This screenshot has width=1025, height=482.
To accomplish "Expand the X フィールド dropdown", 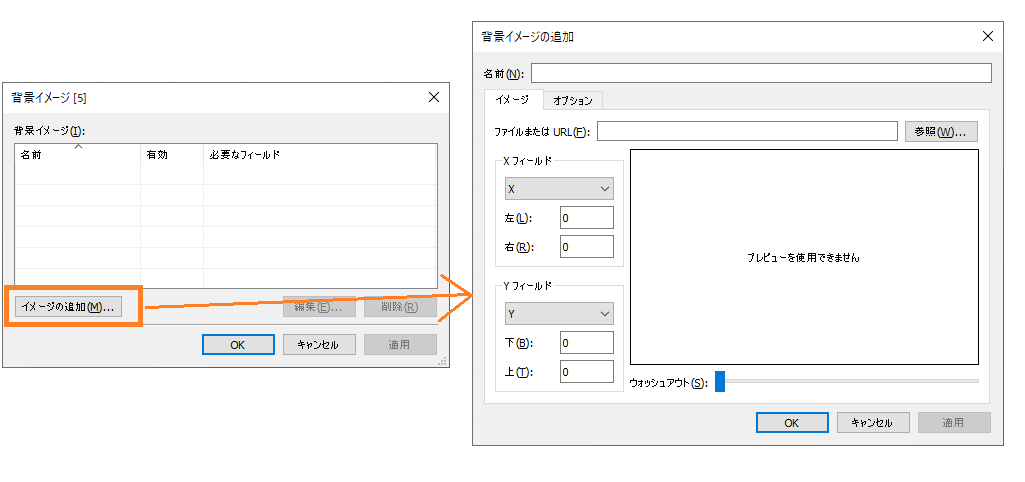I will [x=559, y=188].
